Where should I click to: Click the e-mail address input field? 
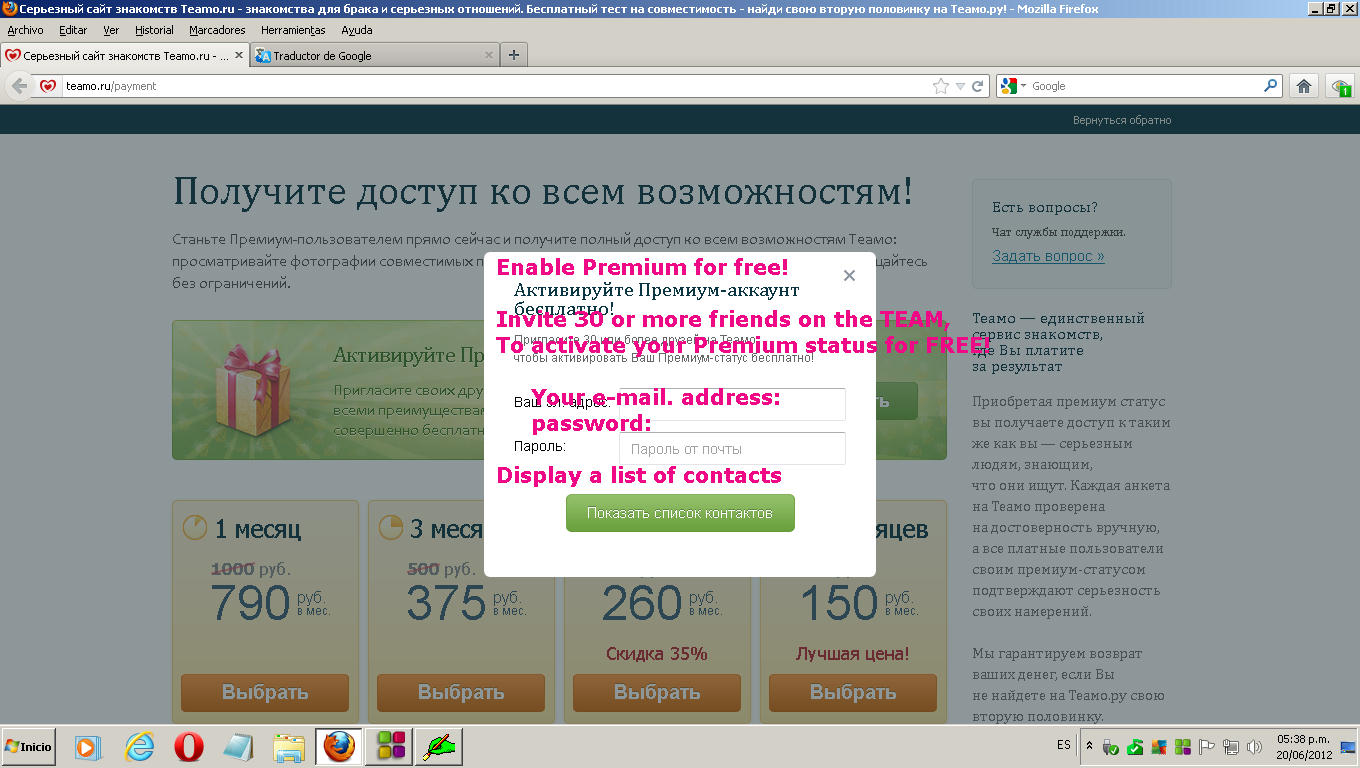(x=732, y=404)
